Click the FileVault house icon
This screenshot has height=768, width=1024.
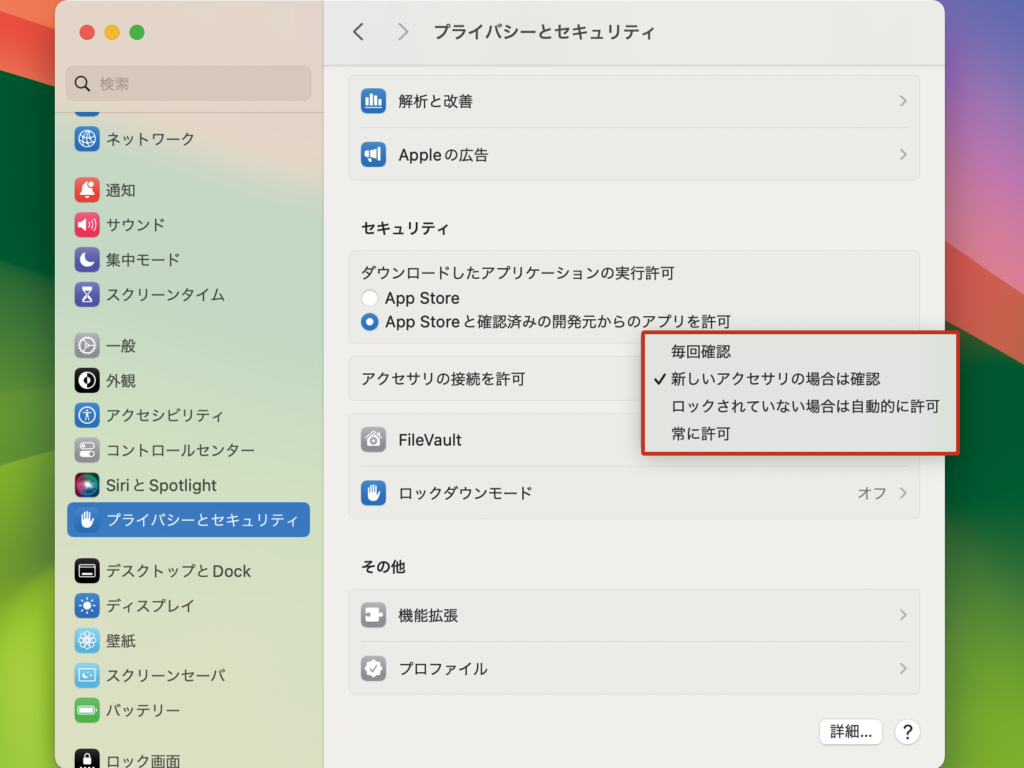[x=374, y=440]
